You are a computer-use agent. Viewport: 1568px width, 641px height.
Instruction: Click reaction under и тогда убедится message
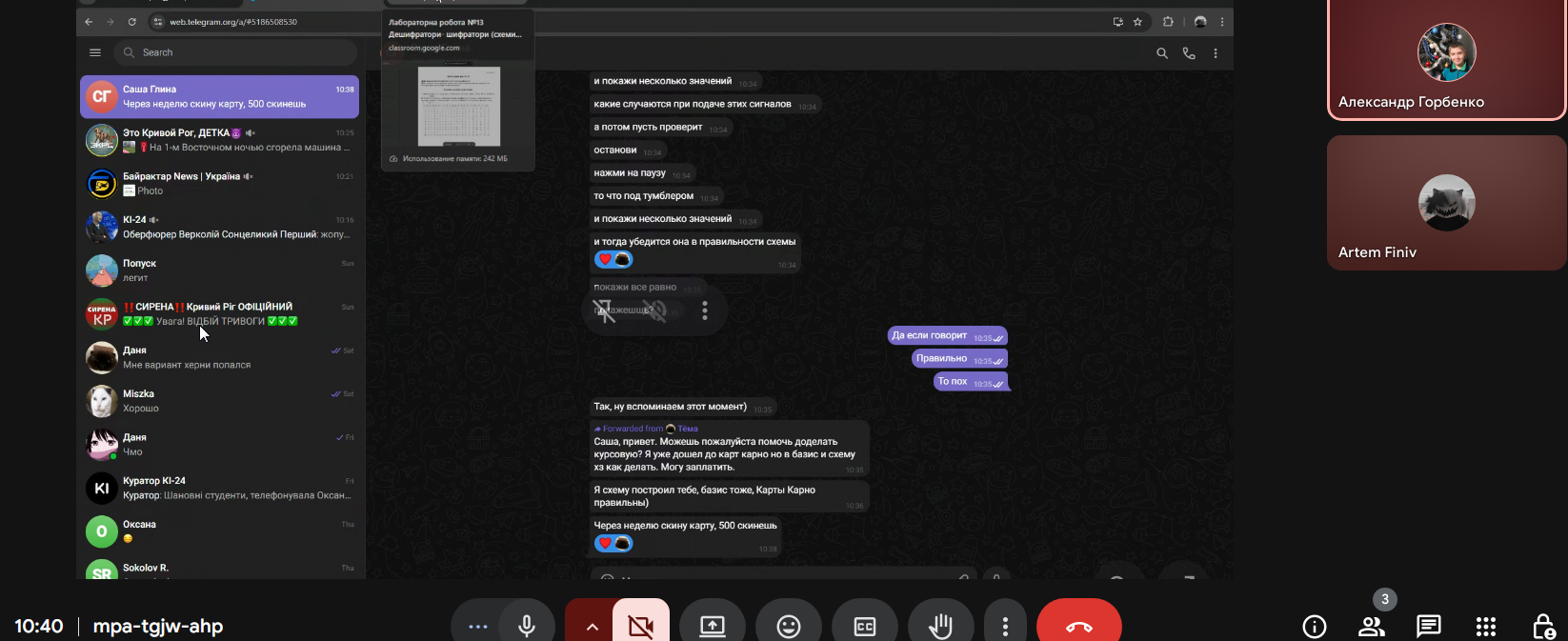613,259
